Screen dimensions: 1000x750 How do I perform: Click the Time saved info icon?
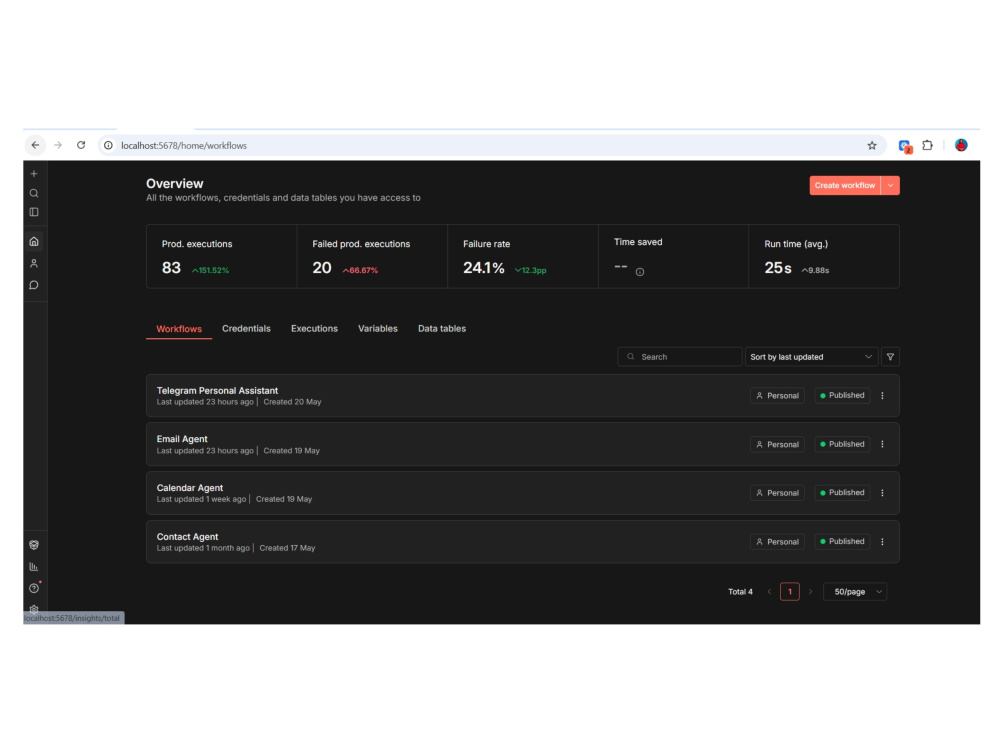(x=640, y=272)
